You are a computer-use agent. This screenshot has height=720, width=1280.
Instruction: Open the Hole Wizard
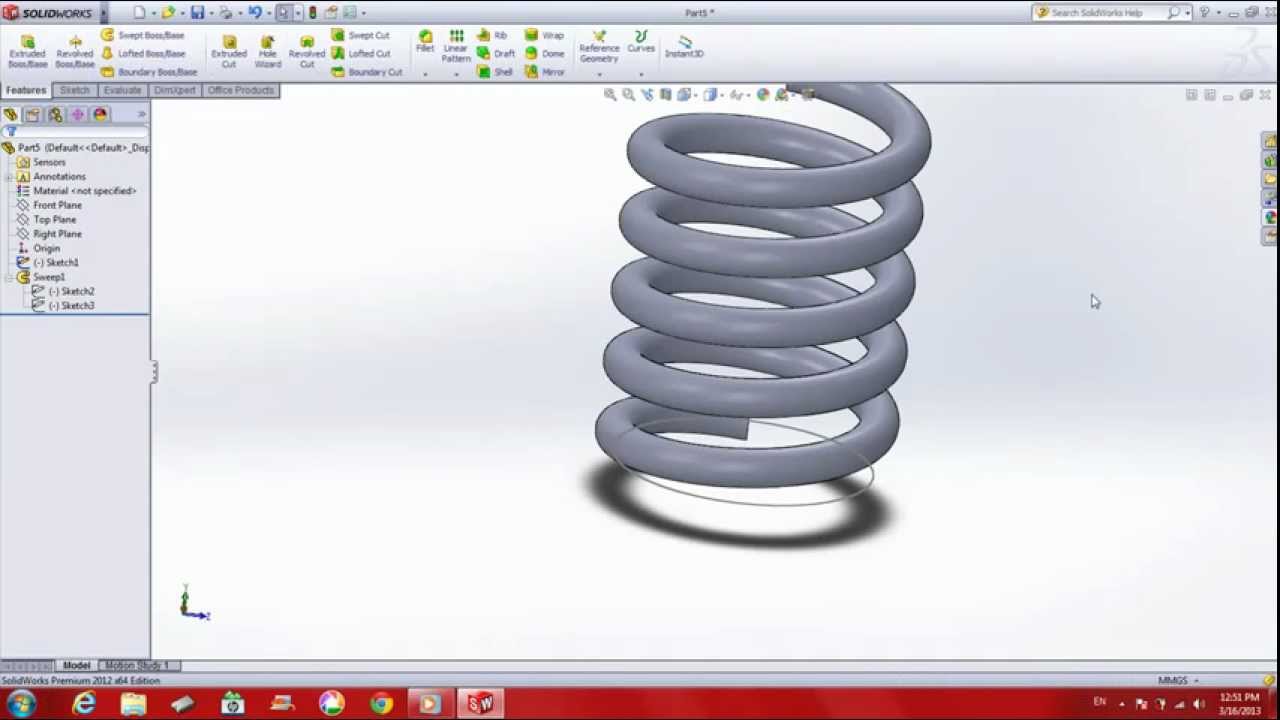point(268,51)
